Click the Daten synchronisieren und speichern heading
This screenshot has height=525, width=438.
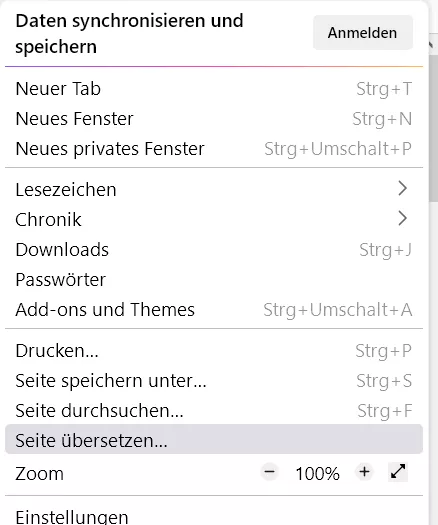pos(129,33)
